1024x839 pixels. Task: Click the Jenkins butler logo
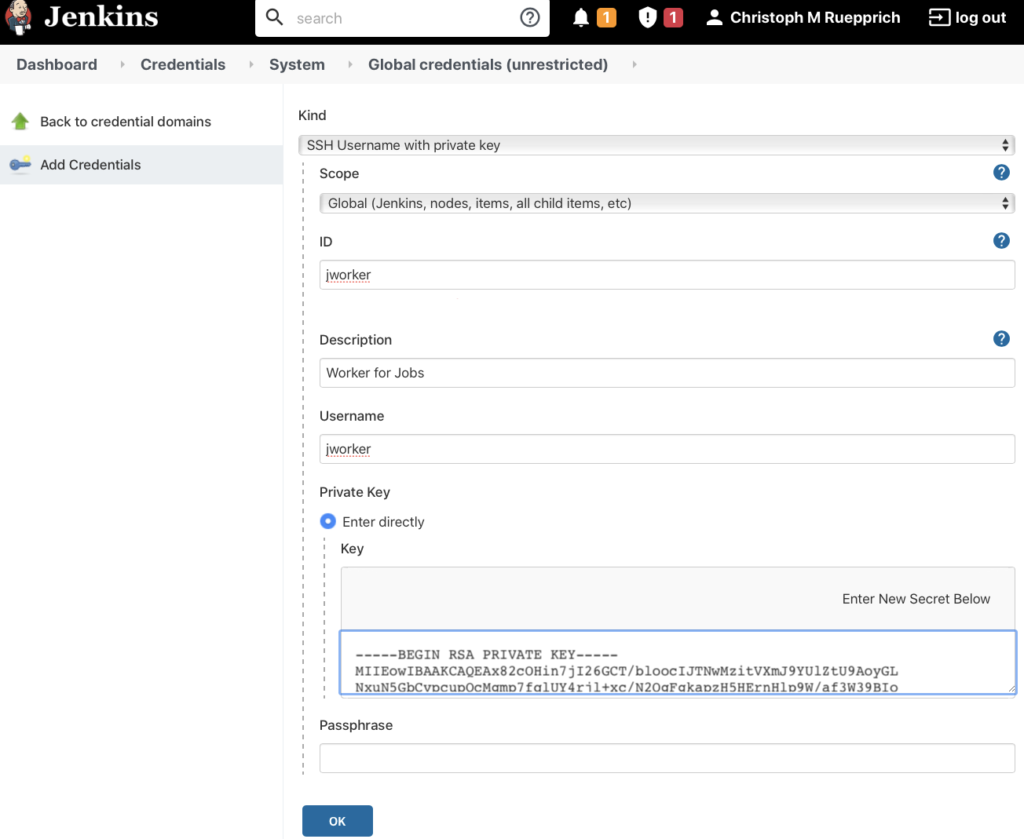[x=18, y=18]
